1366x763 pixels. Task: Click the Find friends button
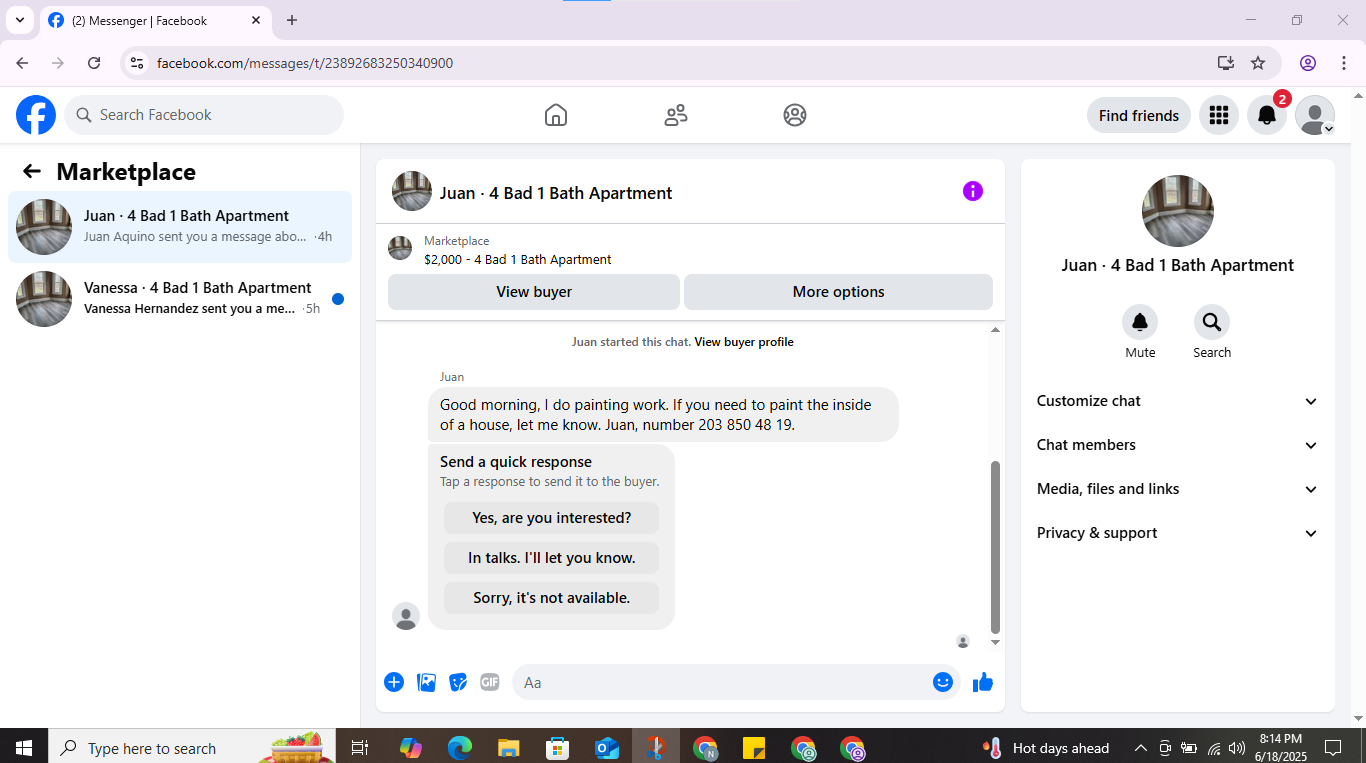point(1139,115)
